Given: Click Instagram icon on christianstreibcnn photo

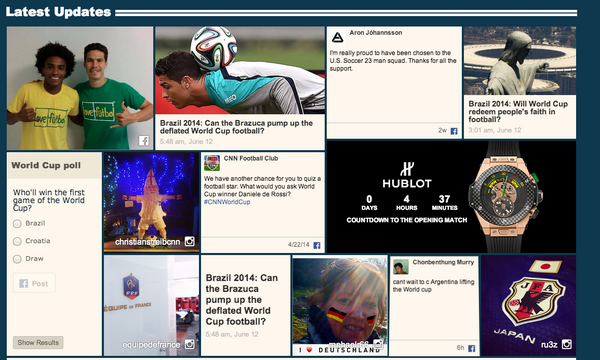Looking at the screenshot, I should point(190,241).
